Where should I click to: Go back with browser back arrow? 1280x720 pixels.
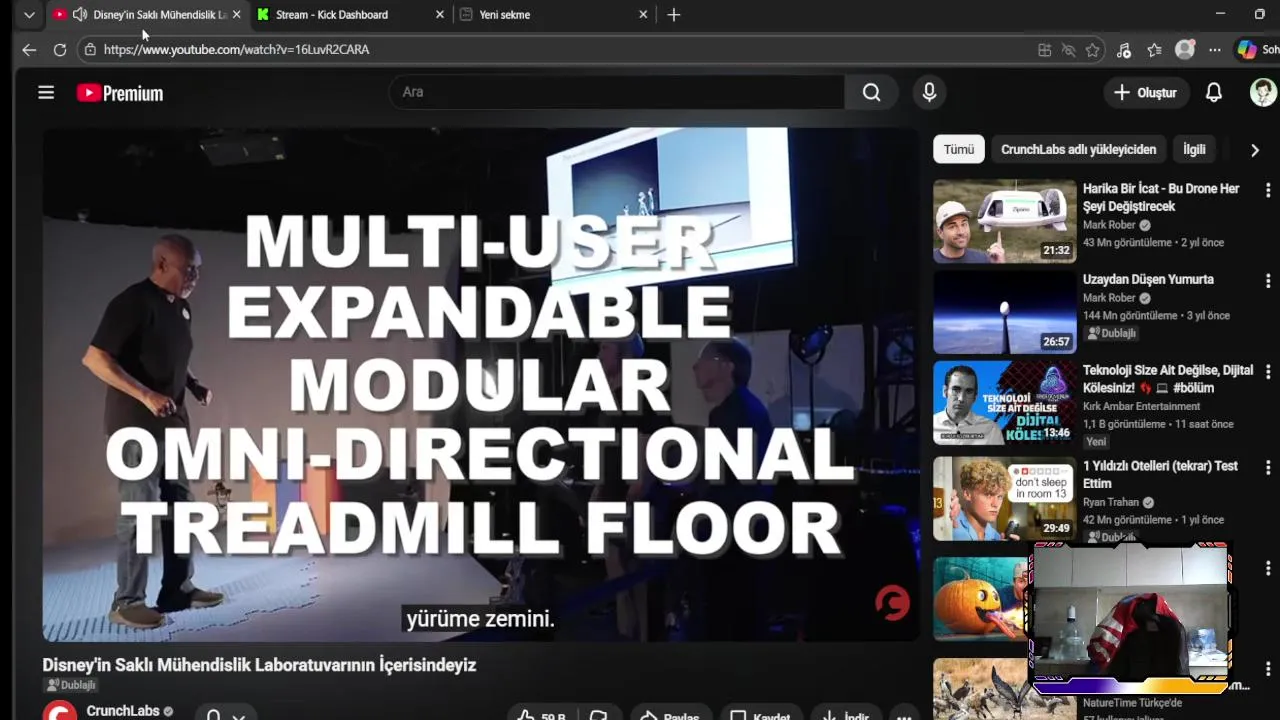point(29,49)
